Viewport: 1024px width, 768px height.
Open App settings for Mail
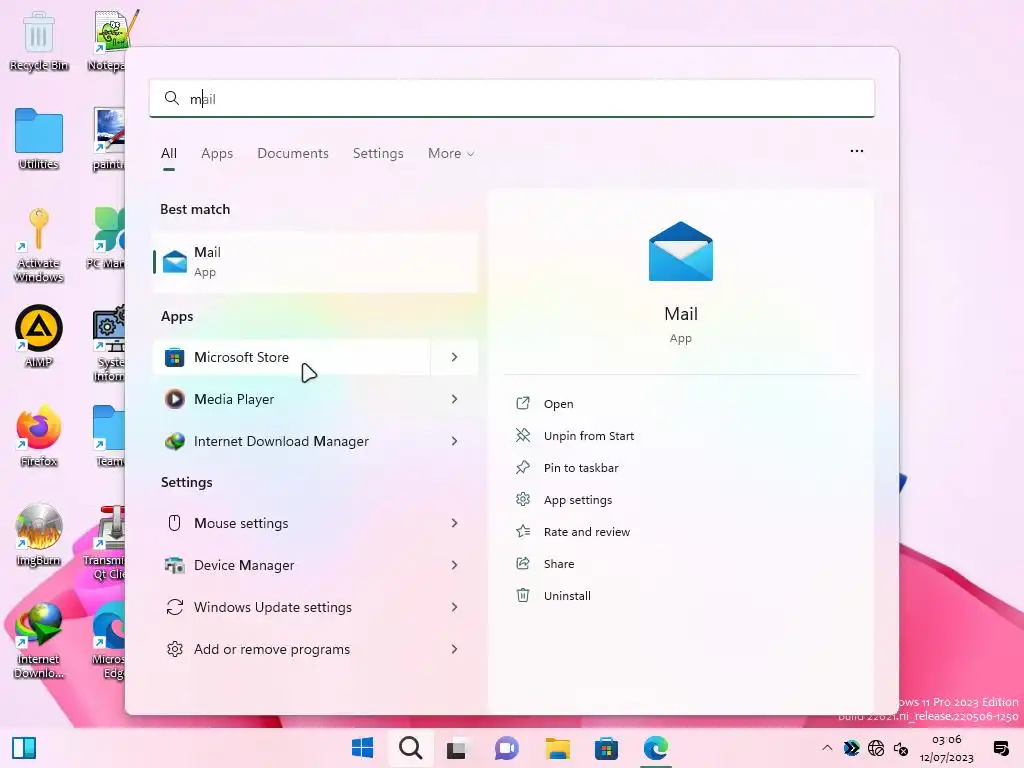577,500
